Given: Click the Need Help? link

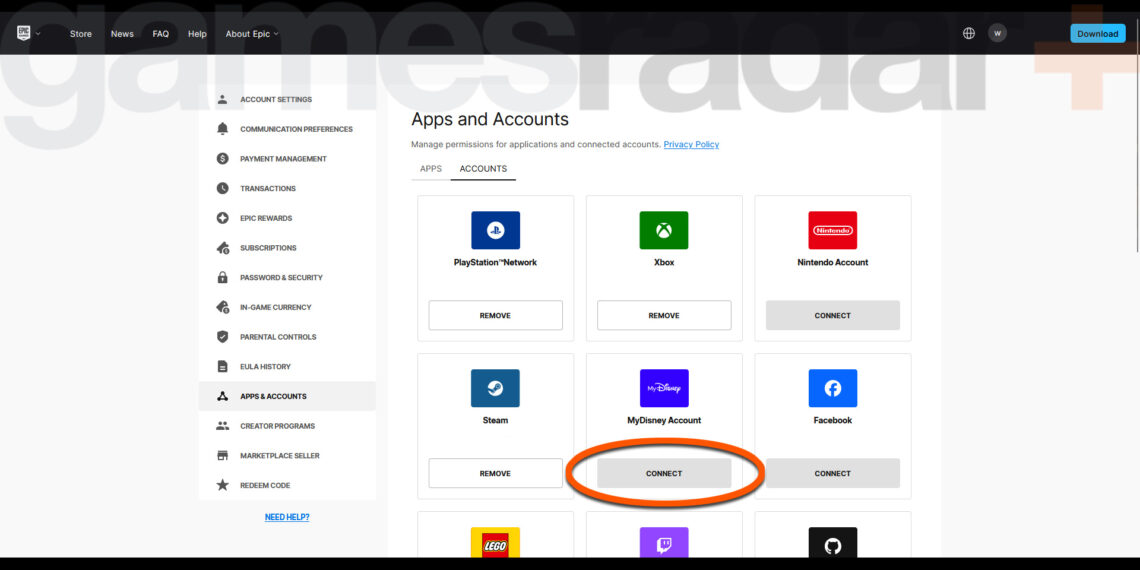Looking at the screenshot, I should [287, 517].
